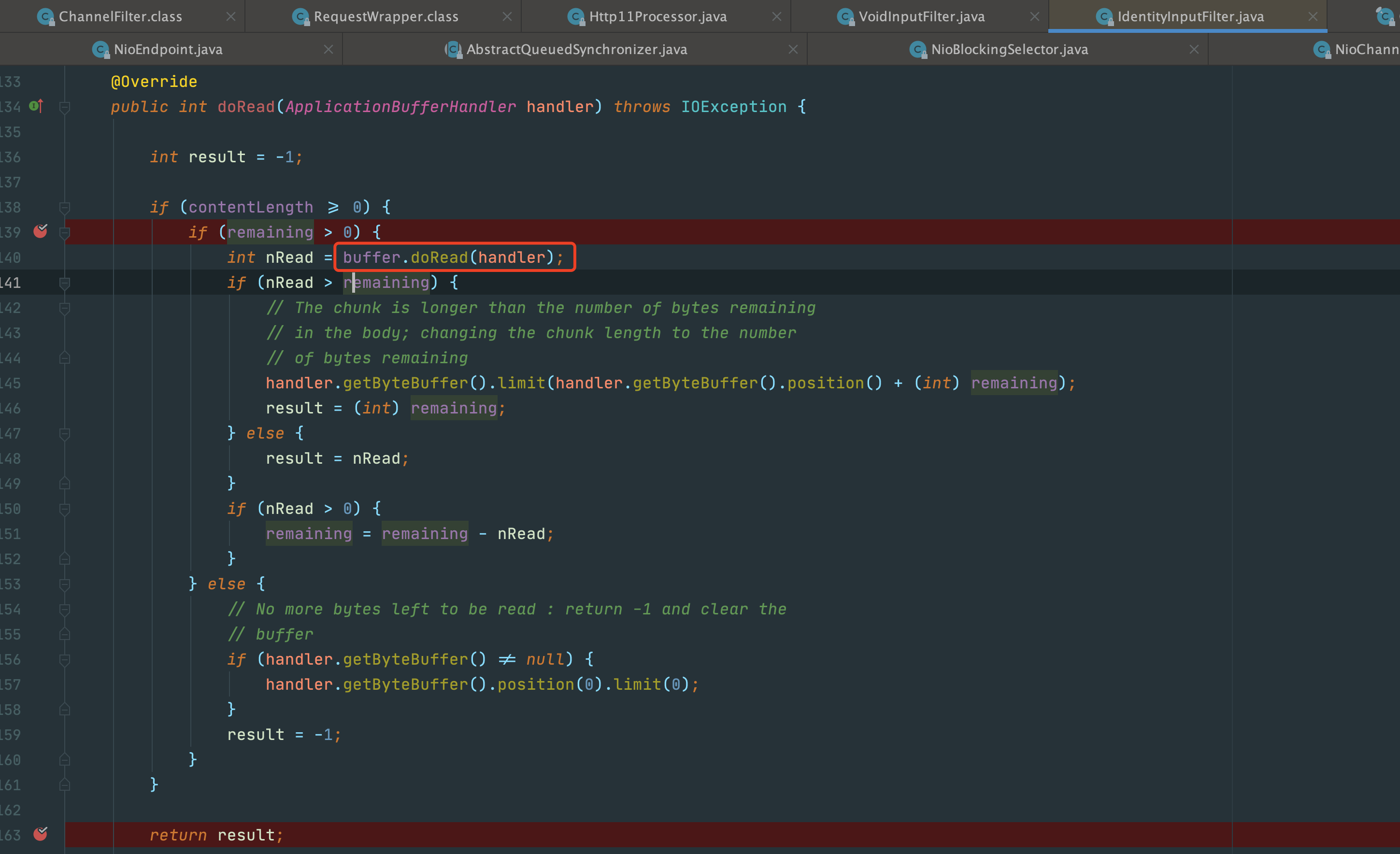This screenshot has width=1400, height=854.
Task: Click 'result = nRead;' on line 148
Action: pos(338,458)
